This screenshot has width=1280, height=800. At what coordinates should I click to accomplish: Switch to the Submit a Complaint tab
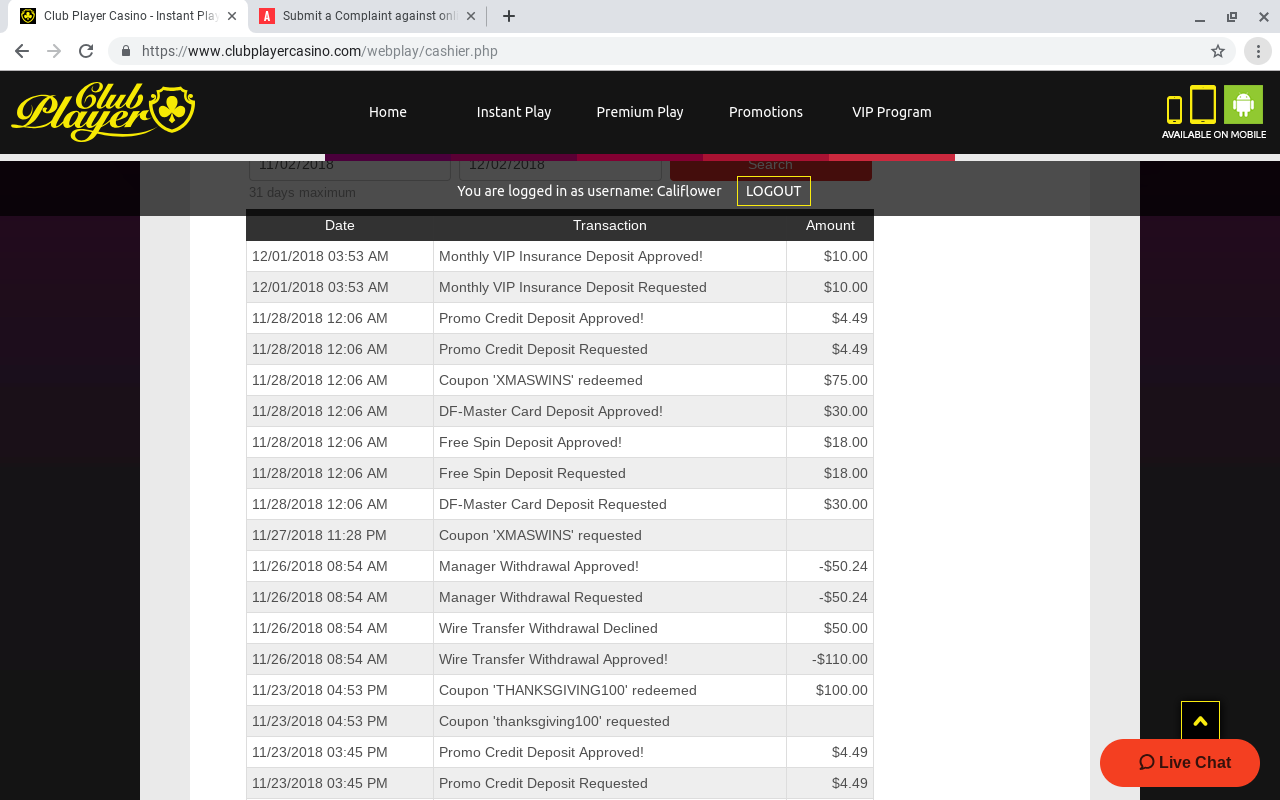(368, 16)
